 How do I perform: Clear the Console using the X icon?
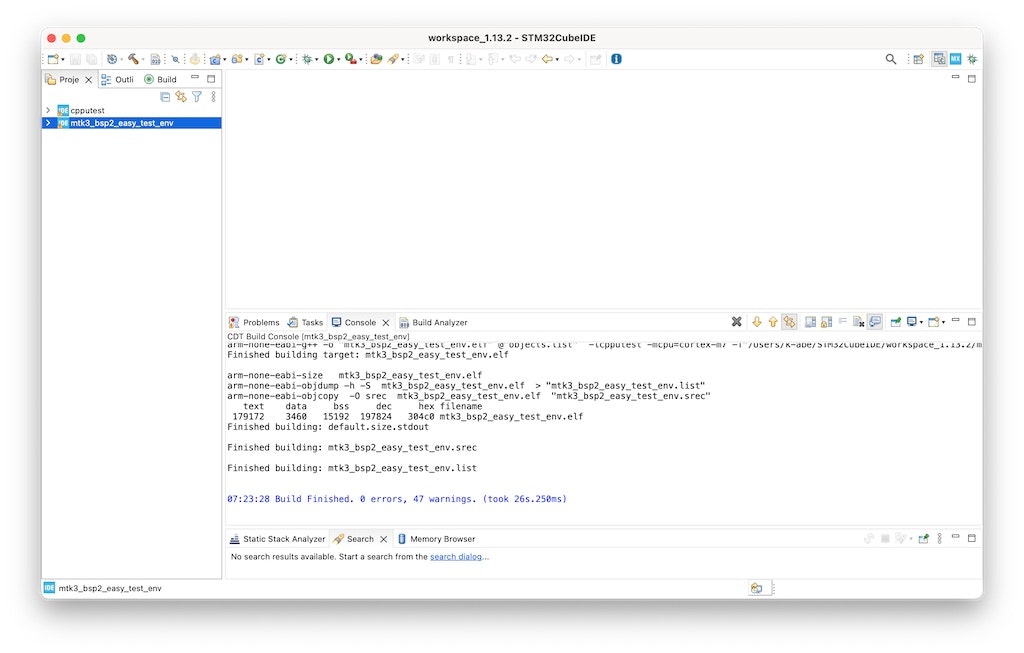(x=736, y=322)
